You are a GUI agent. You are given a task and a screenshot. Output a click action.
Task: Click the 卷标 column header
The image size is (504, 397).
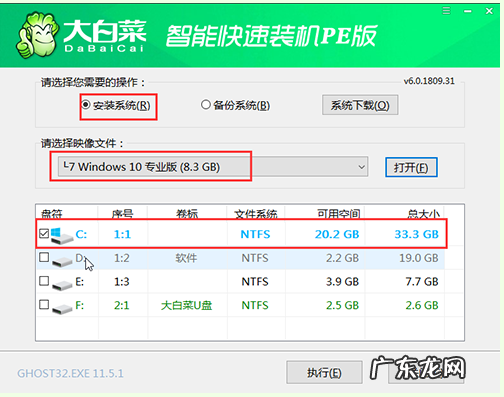pos(187,213)
